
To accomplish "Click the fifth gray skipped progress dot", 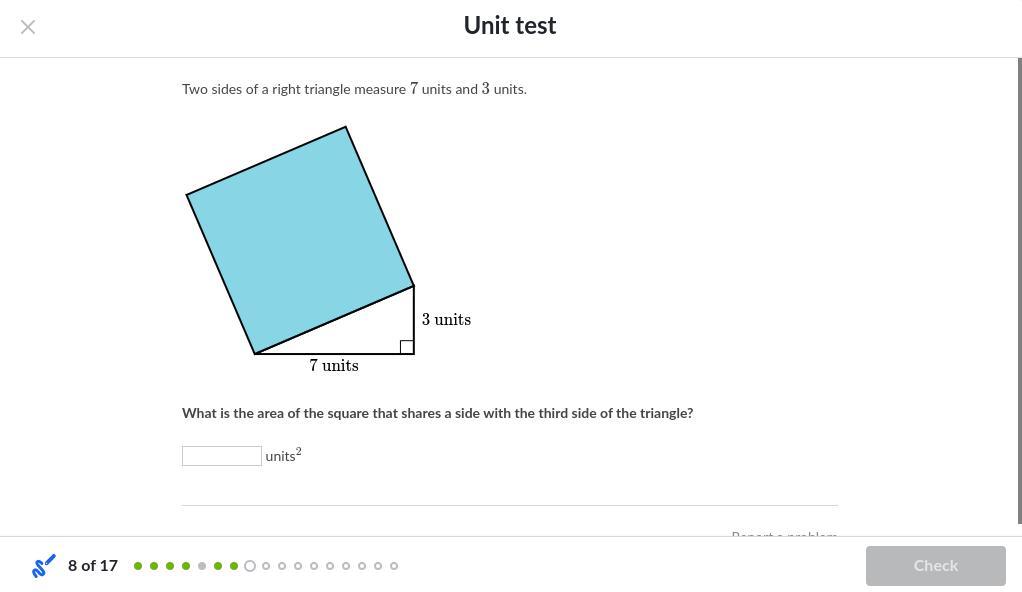I will [x=202, y=566].
